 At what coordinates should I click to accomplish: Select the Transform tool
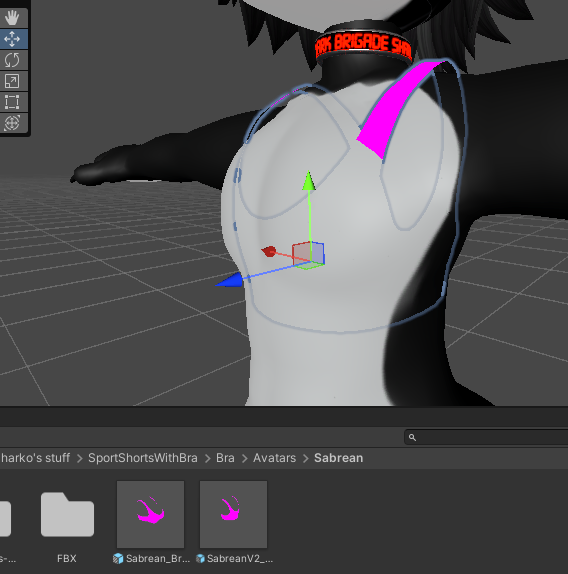tap(12, 123)
